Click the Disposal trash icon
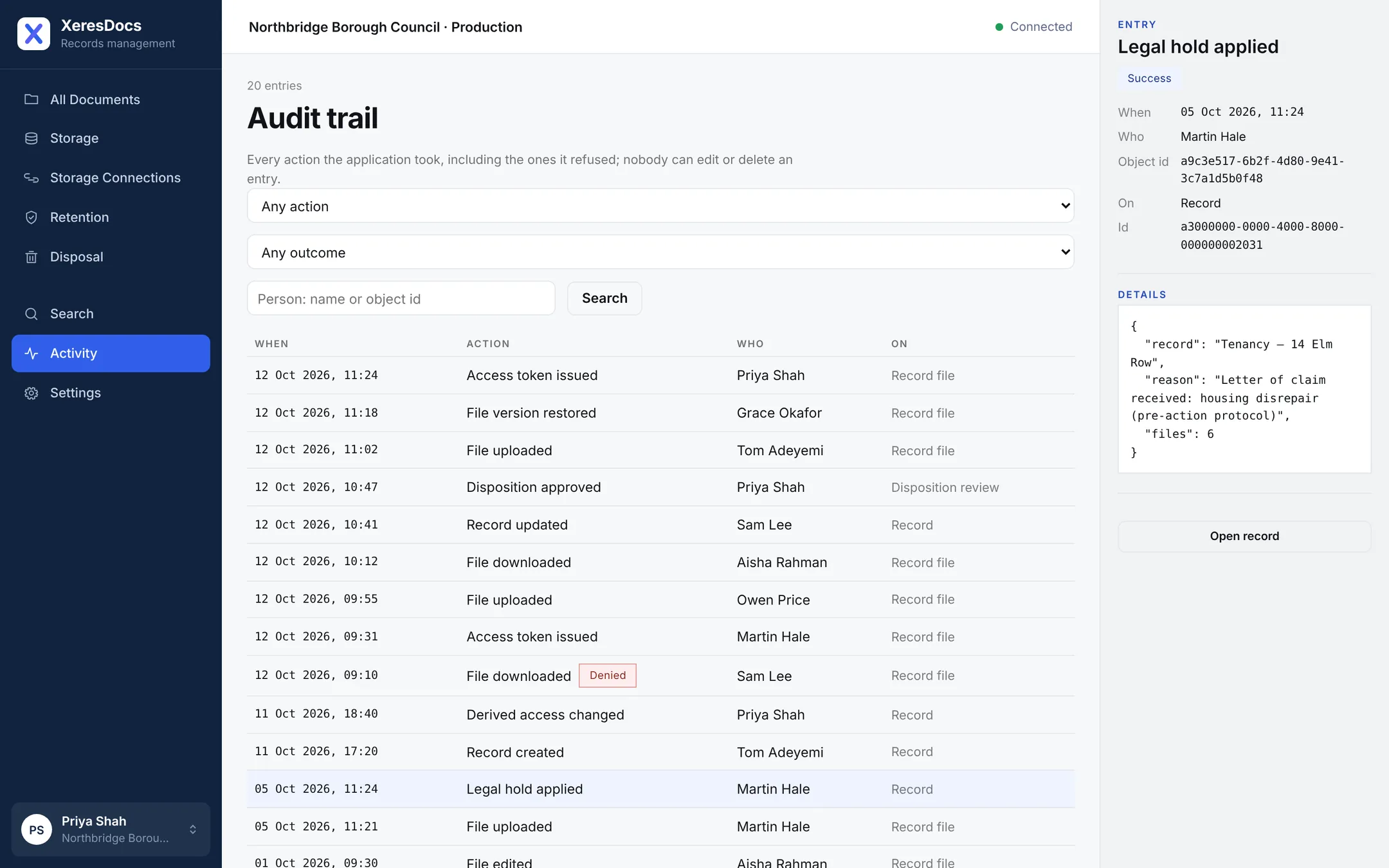Image resolution: width=1389 pixels, height=868 pixels. (x=31, y=257)
